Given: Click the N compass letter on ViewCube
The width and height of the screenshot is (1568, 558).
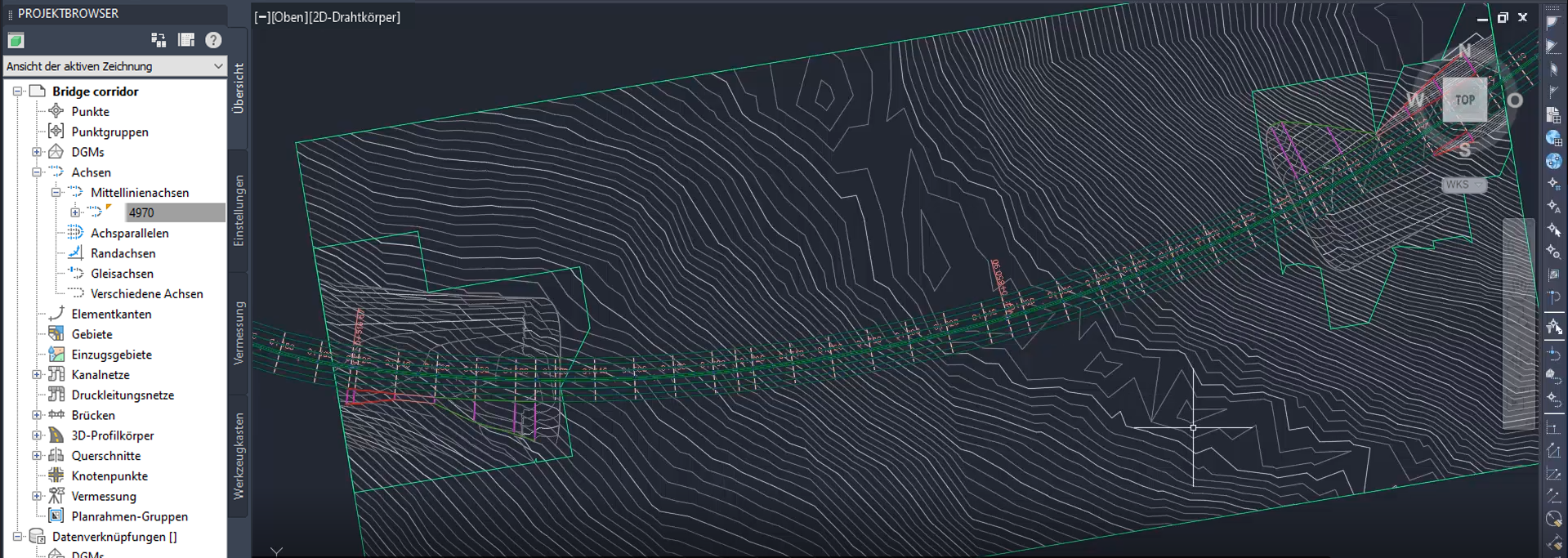Looking at the screenshot, I should pyautogui.click(x=1464, y=51).
